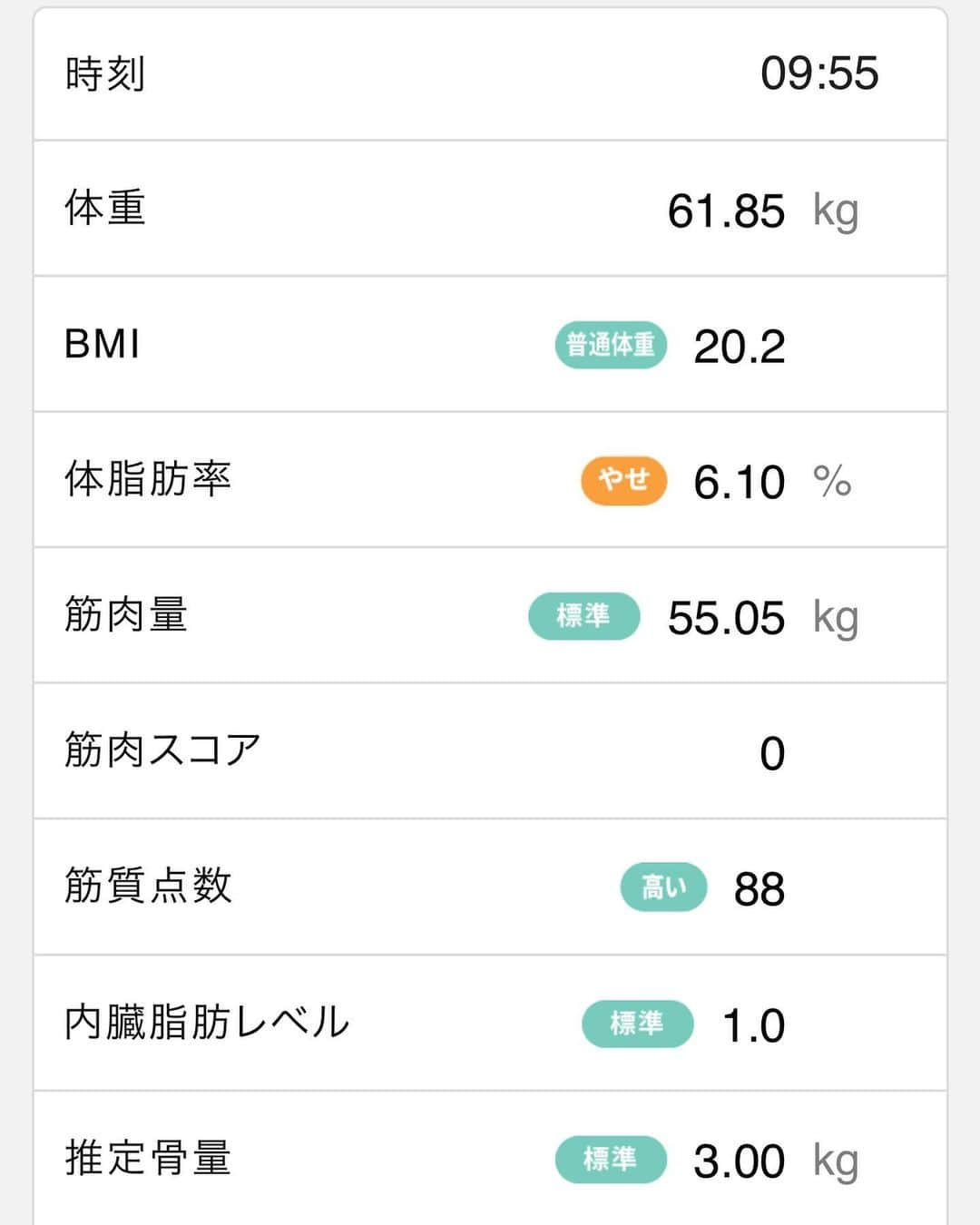Select the 88 muscle quality score
980x1225 pixels.
[759, 889]
